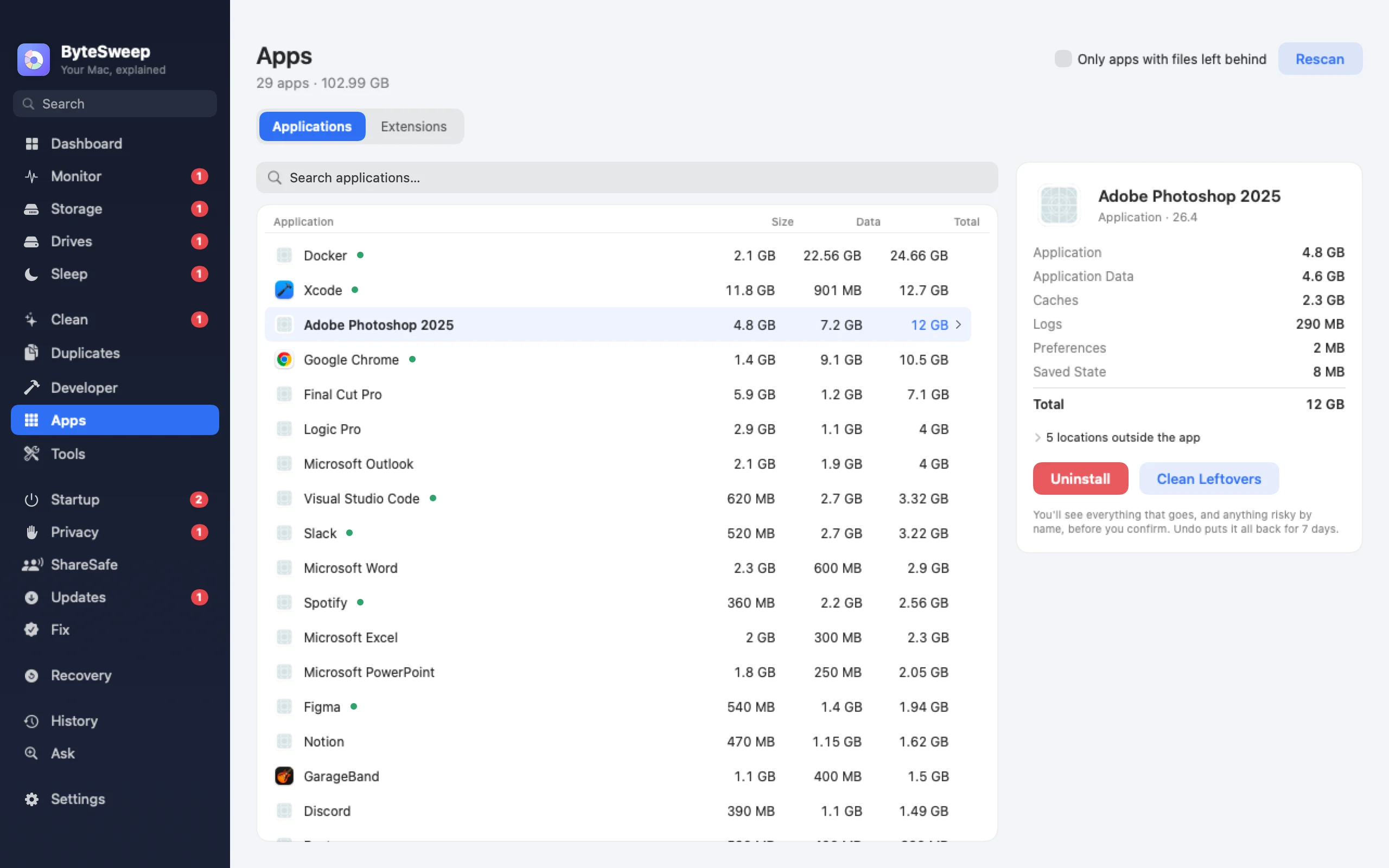Viewport: 1389px width, 868px height.
Task: Click the red Uninstall button
Action: (1080, 478)
